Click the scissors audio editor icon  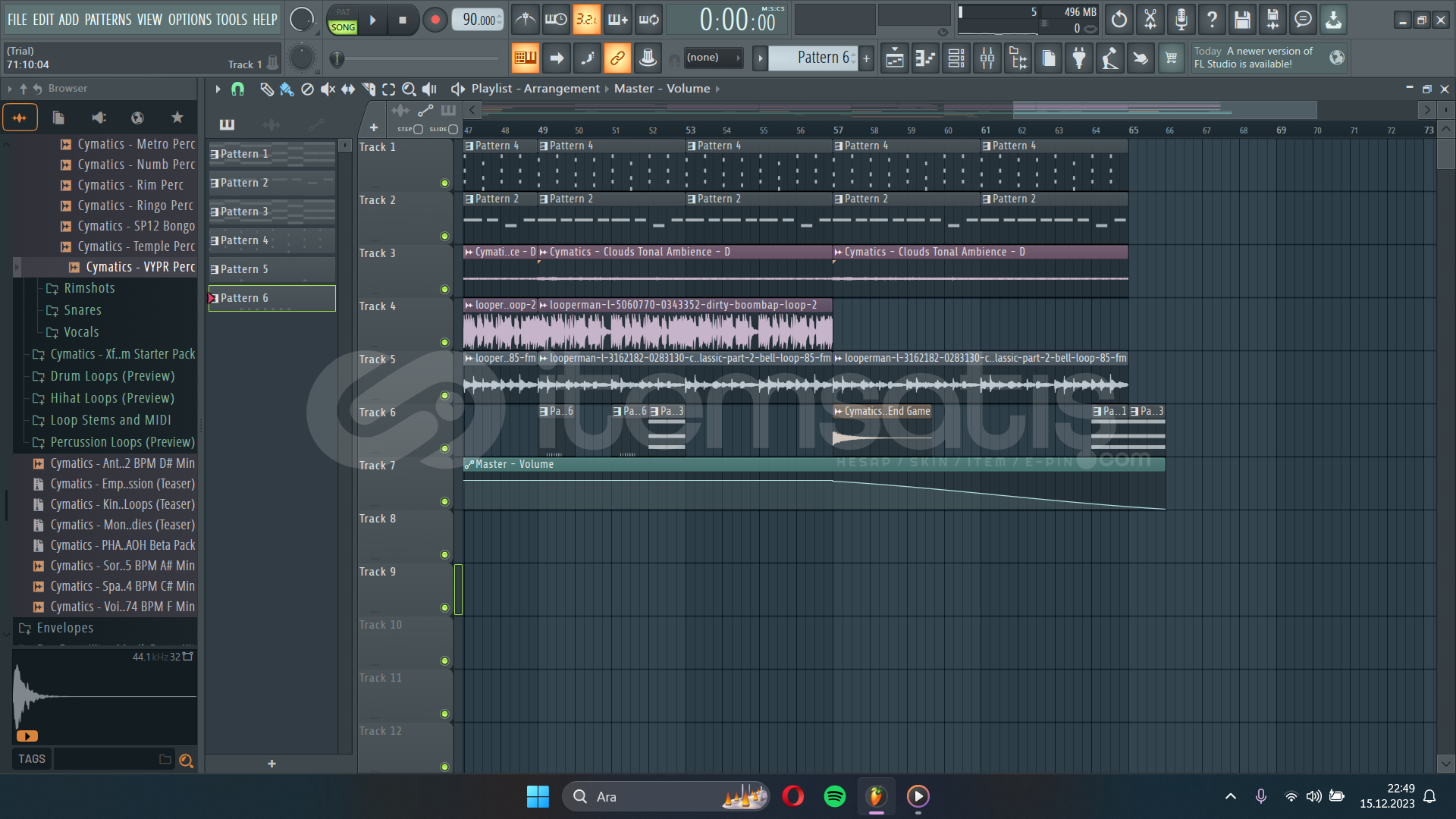(1150, 20)
